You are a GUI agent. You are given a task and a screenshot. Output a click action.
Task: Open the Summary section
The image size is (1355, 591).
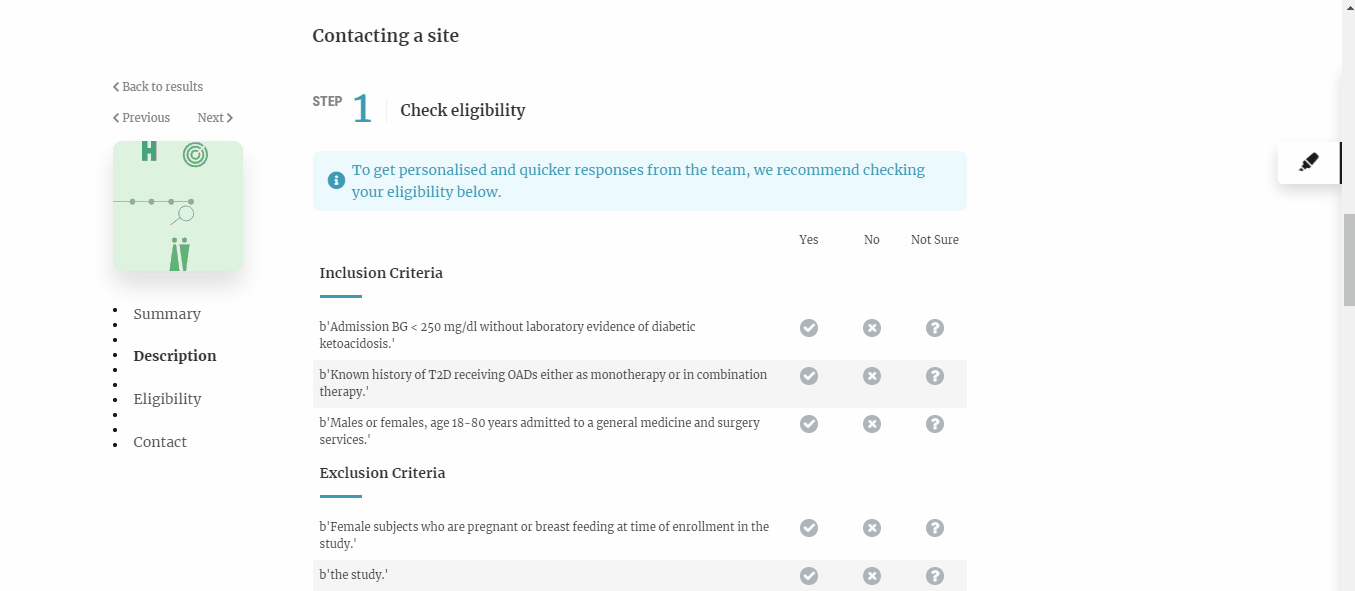click(167, 314)
